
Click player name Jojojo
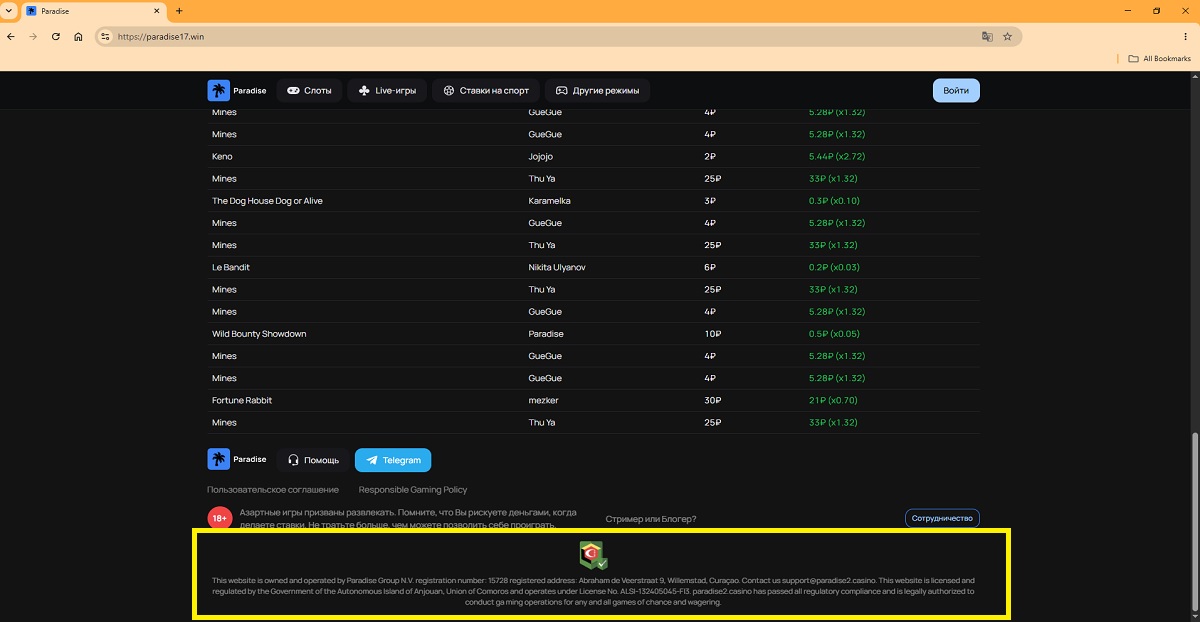tap(540, 157)
